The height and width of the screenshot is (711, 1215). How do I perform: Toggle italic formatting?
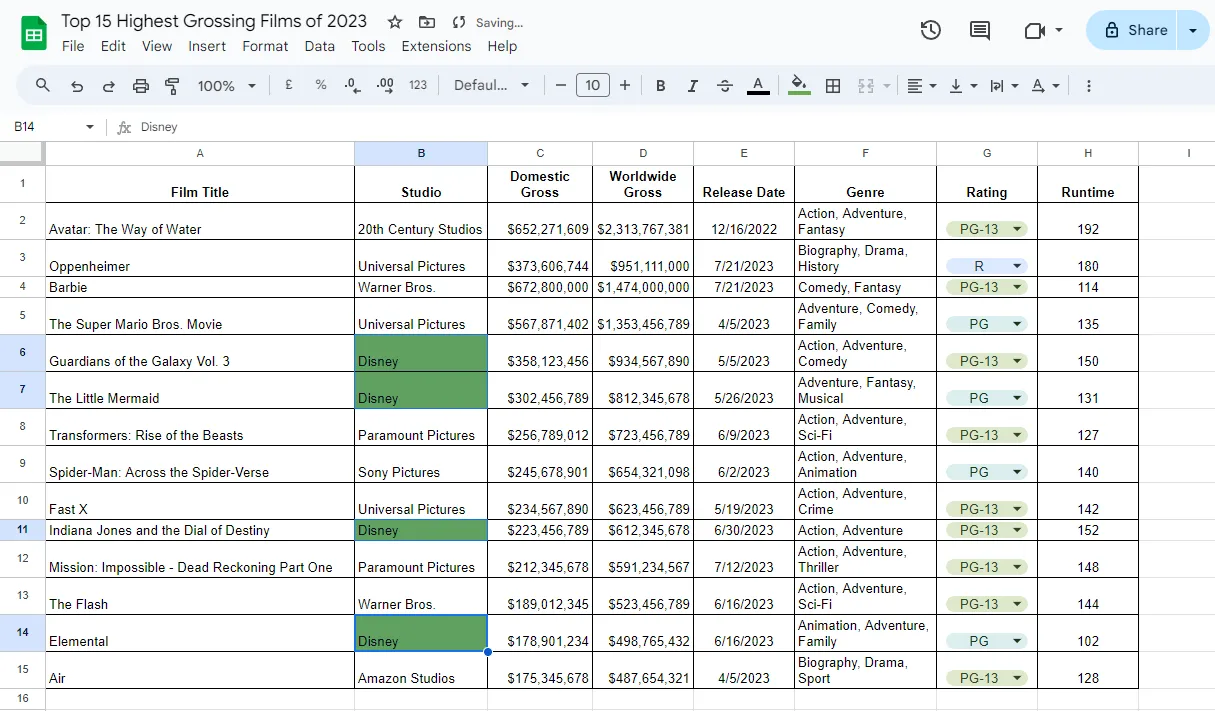click(692, 86)
